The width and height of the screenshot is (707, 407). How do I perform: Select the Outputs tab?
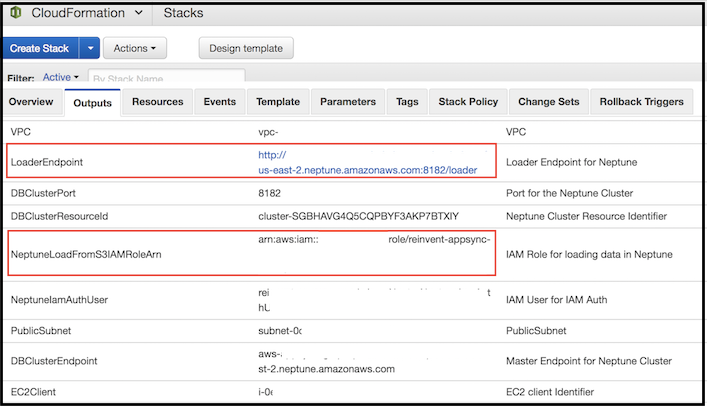pos(92,103)
